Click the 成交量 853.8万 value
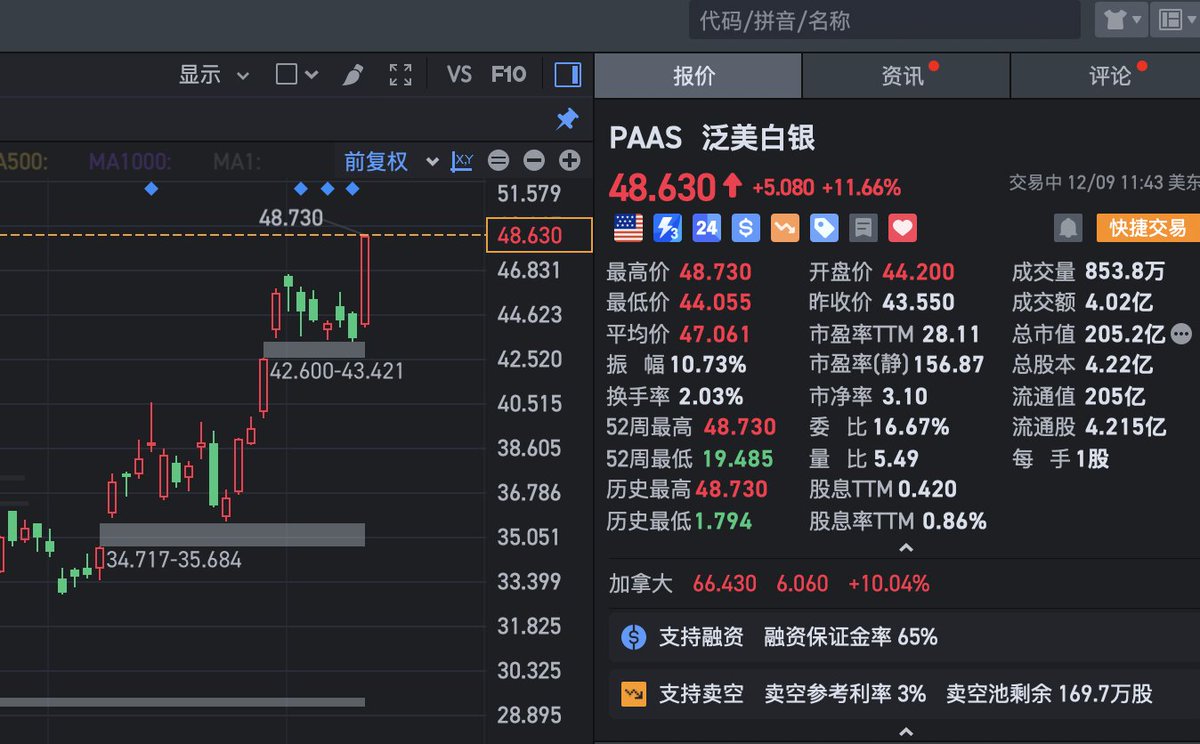The image size is (1200, 744). 1125,272
